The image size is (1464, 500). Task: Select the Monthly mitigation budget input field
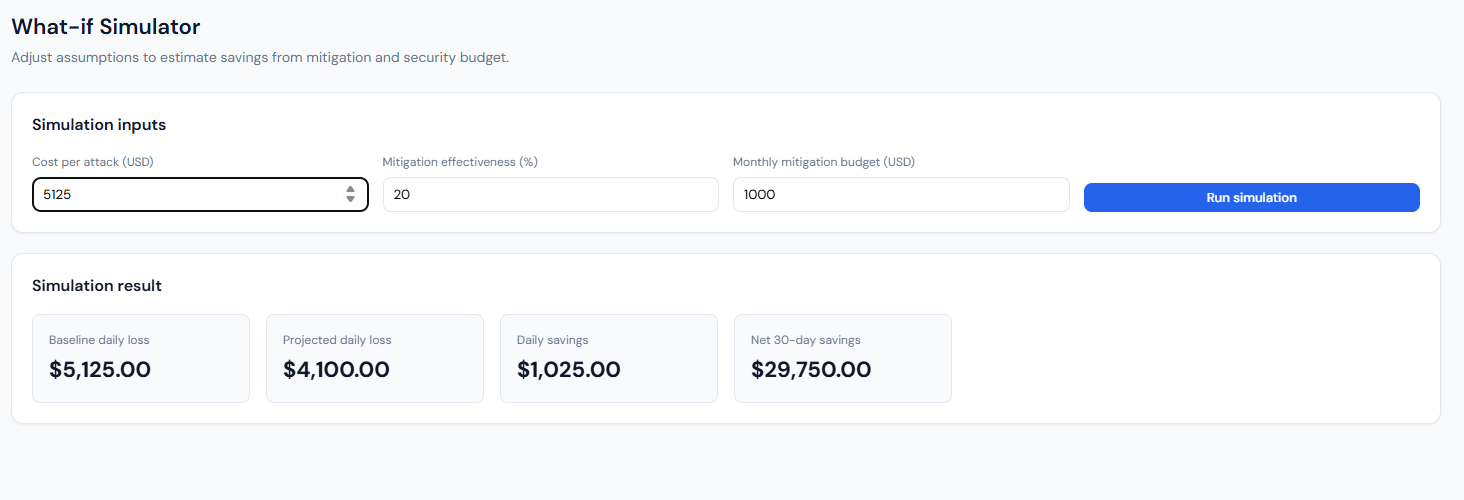(x=900, y=195)
